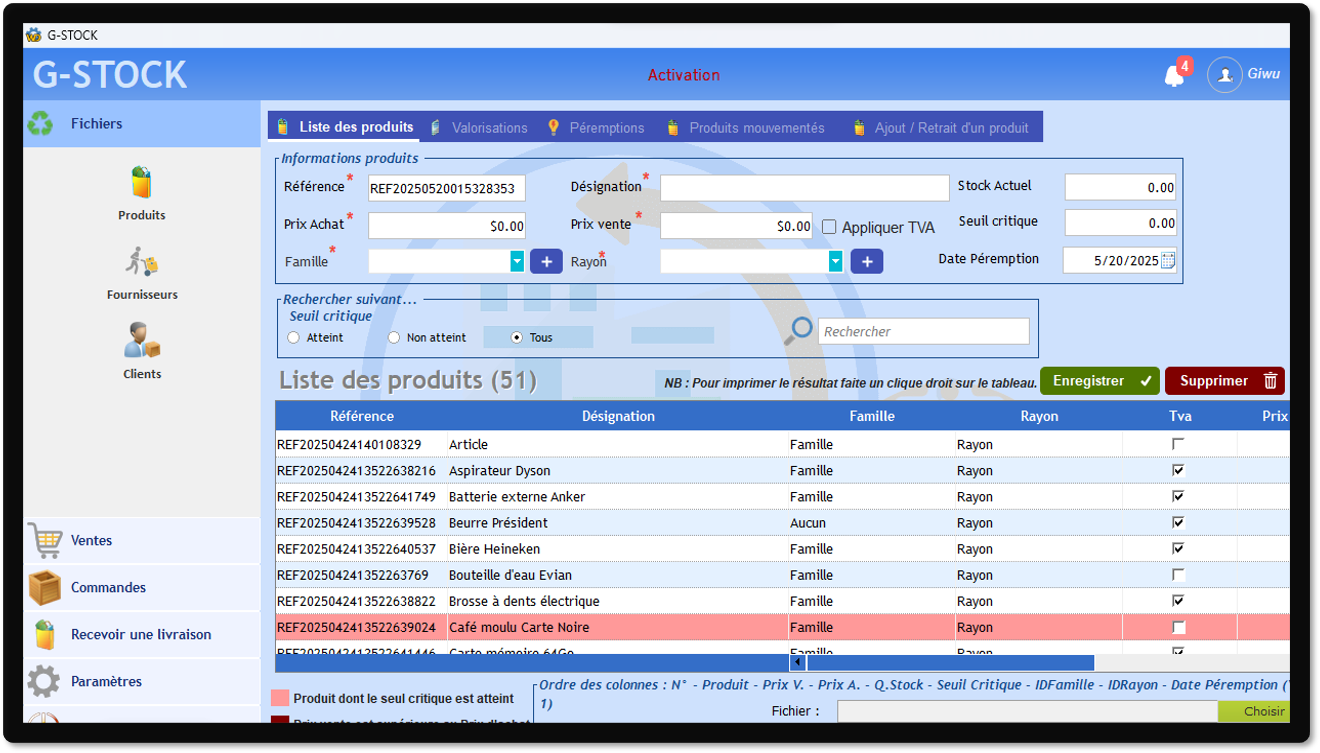This screenshot has height=753, width=1320.
Task: Toggle Tva checkbox for Aspirateur Dyson
Action: 1179,470
